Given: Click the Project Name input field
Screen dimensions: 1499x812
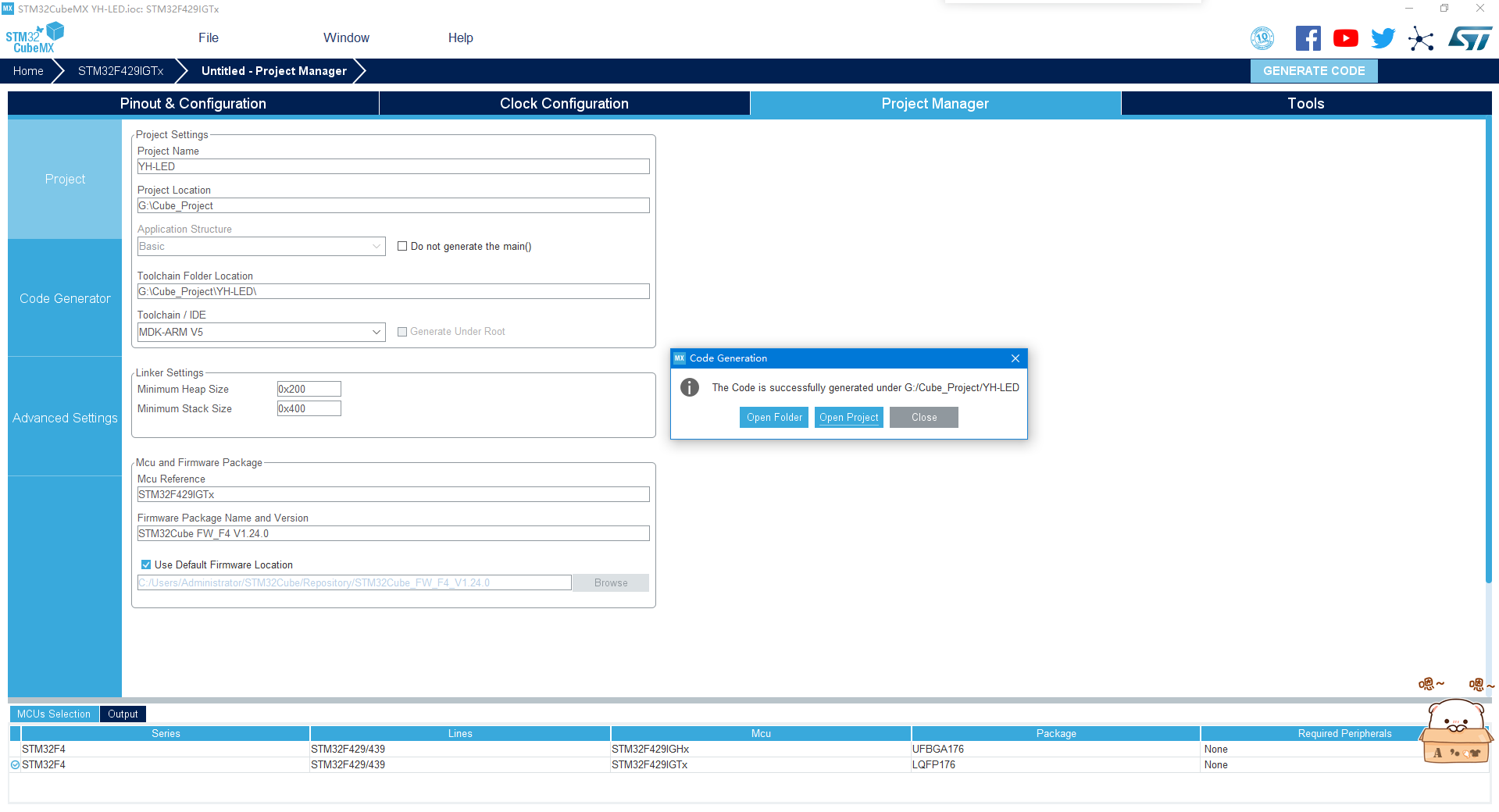Looking at the screenshot, I should pos(393,167).
